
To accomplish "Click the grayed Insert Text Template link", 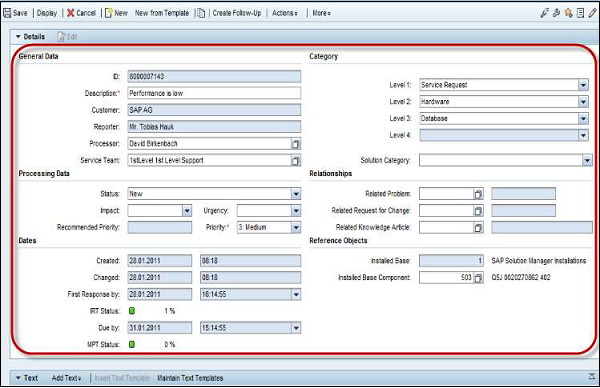I will tap(122, 378).
